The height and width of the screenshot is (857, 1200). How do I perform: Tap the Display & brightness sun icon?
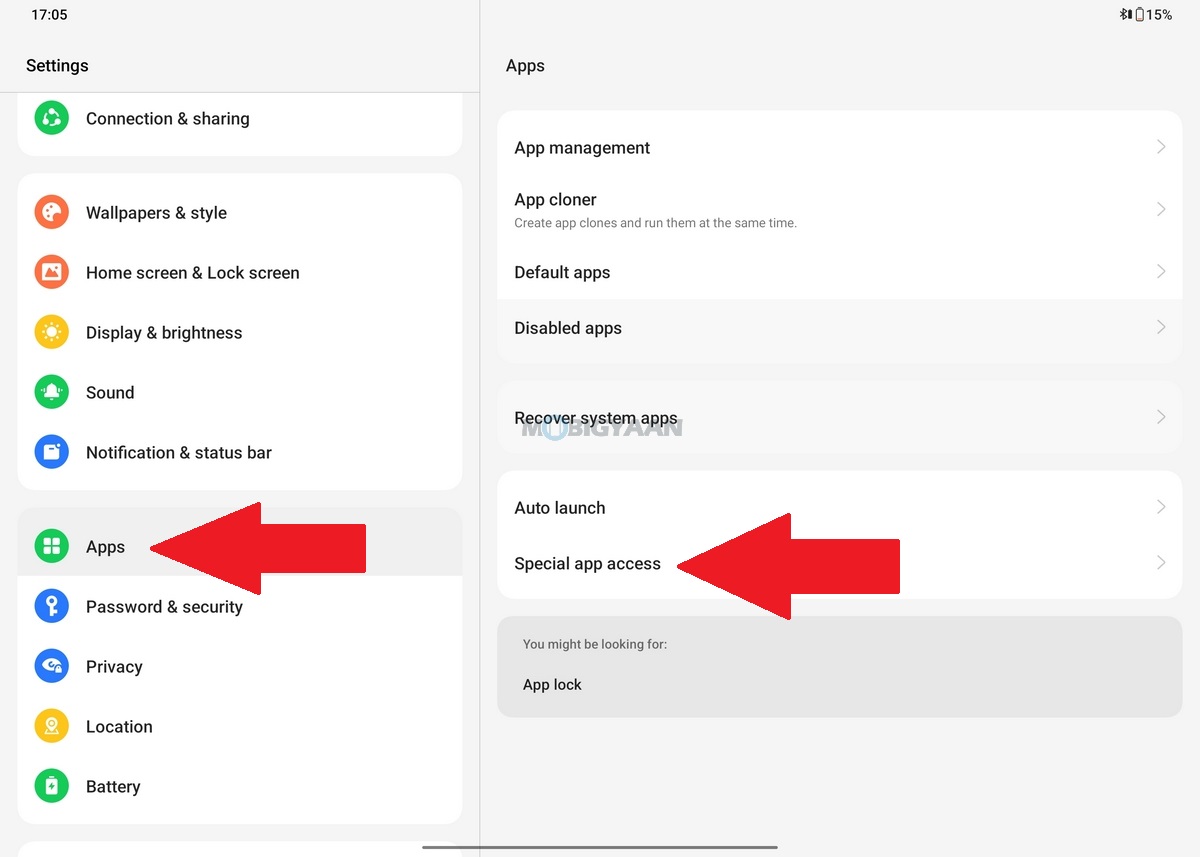click(51, 332)
